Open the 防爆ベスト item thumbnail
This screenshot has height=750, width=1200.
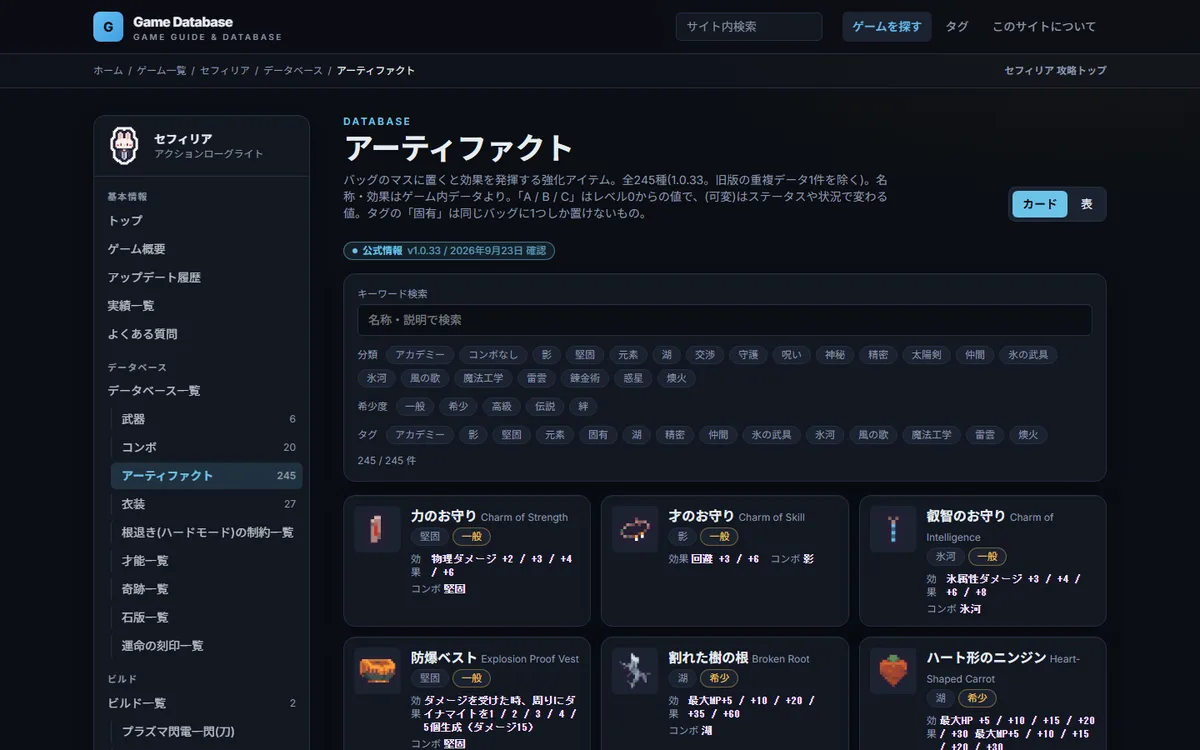point(377,671)
